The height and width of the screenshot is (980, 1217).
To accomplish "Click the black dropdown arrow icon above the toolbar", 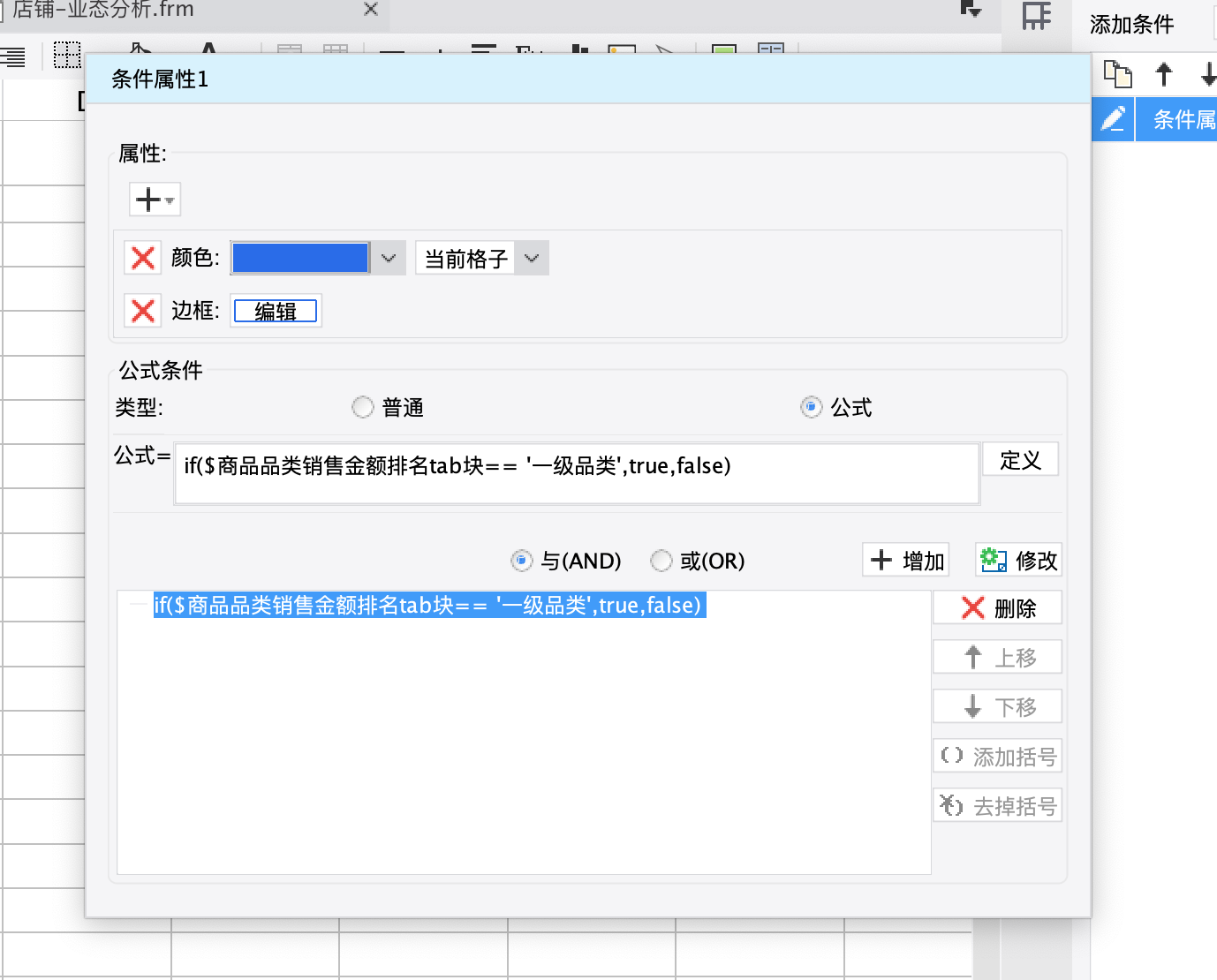I will (x=971, y=9).
